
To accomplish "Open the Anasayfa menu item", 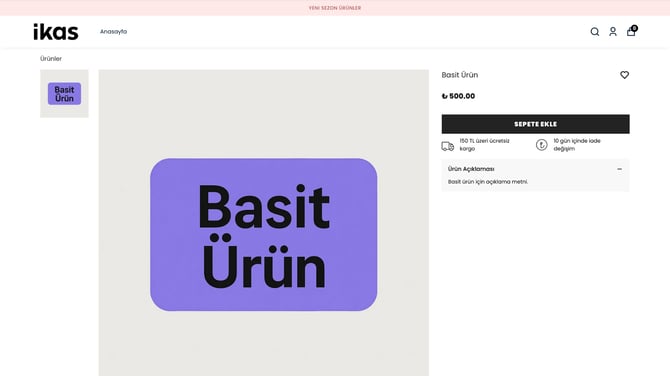I will pyautogui.click(x=113, y=32).
